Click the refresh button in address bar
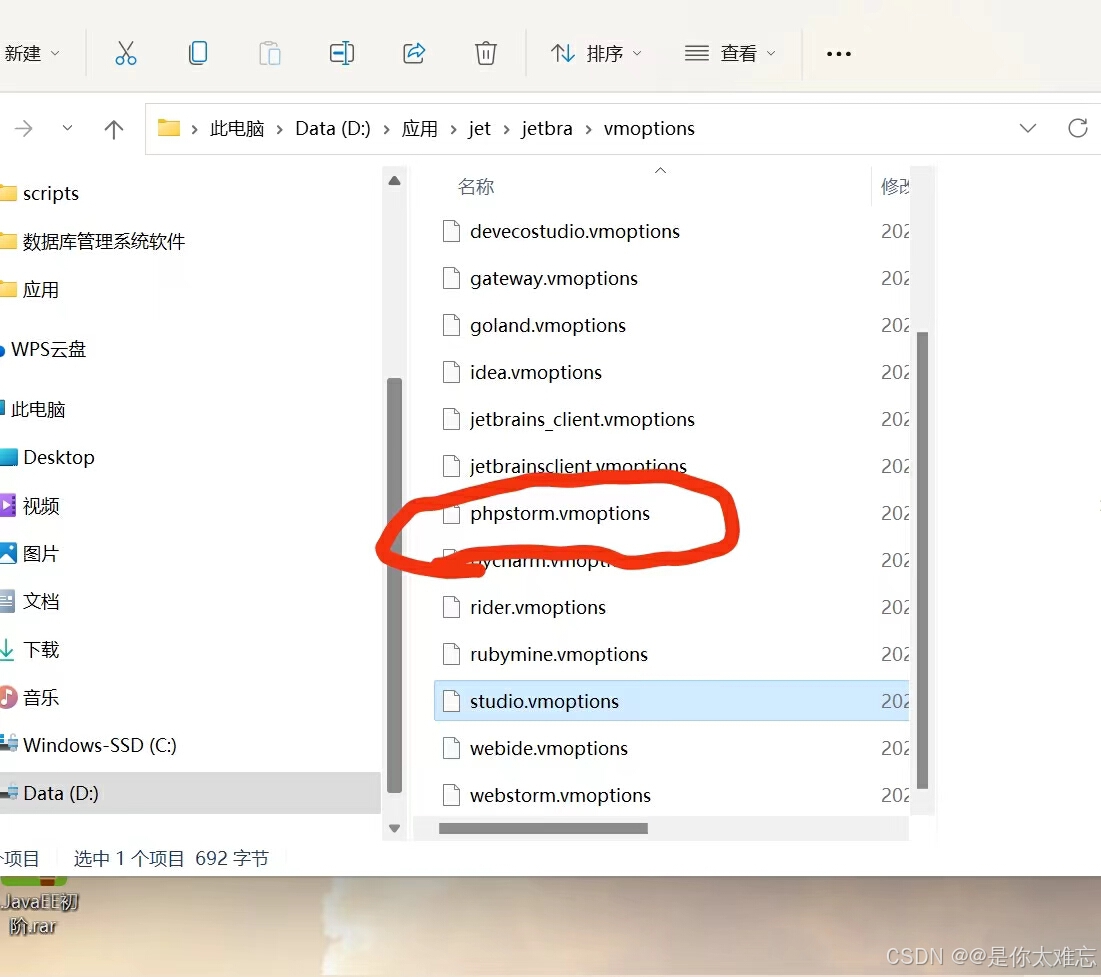This screenshot has height=977, width=1101. tap(1078, 129)
